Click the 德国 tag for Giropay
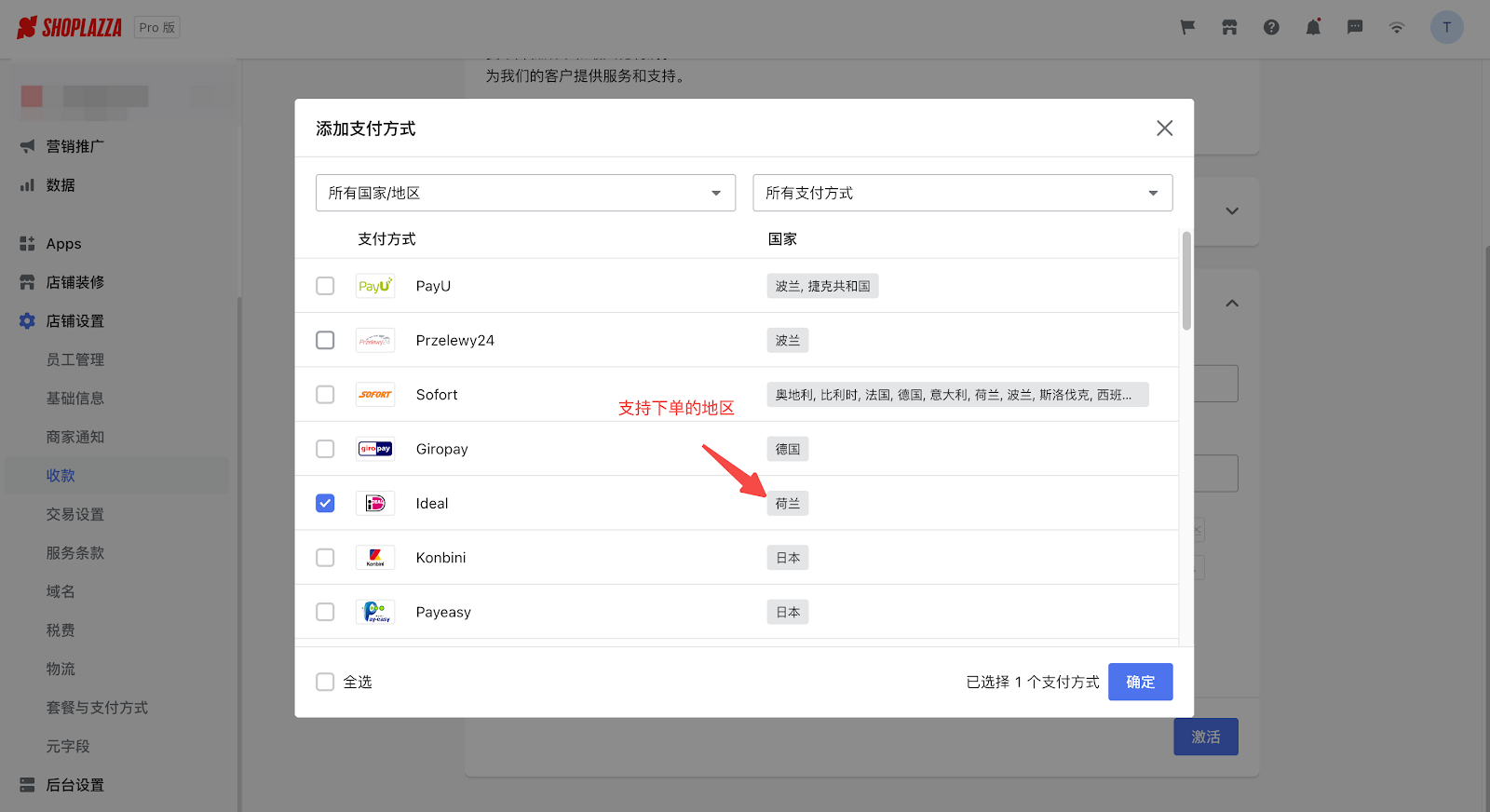This screenshot has height=812, width=1490. [x=788, y=449]
